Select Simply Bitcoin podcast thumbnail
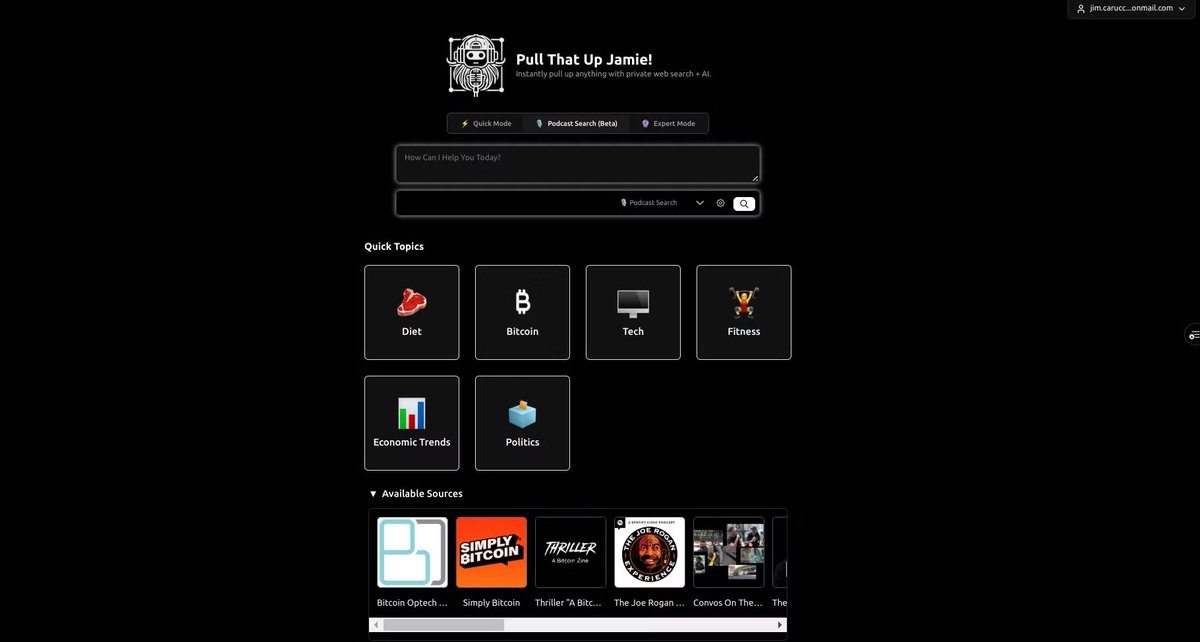This screenshot has width=1200, height=642. point(491,552)
